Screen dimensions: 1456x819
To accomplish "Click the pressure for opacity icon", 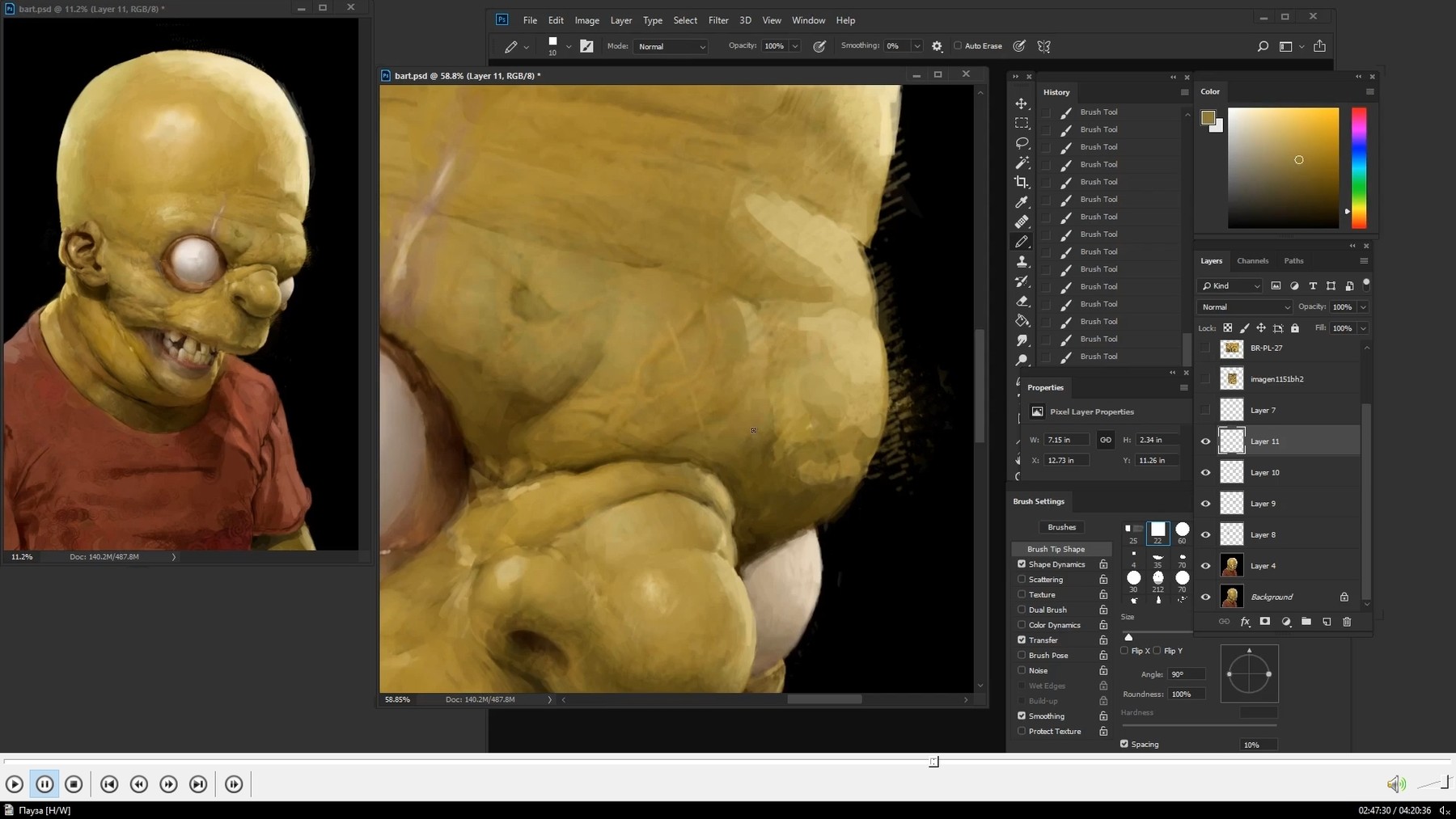I will 819,46.
